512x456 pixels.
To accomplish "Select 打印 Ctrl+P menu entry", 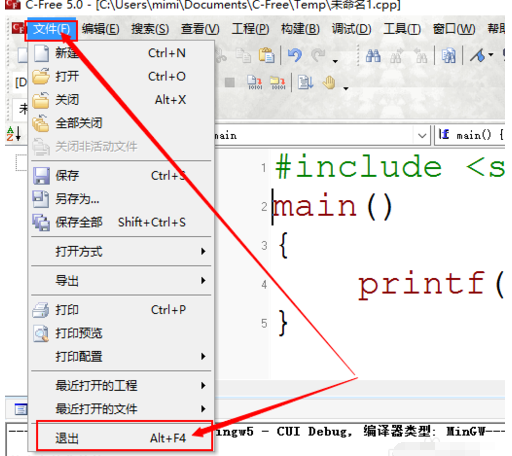I will pos(121,310).
